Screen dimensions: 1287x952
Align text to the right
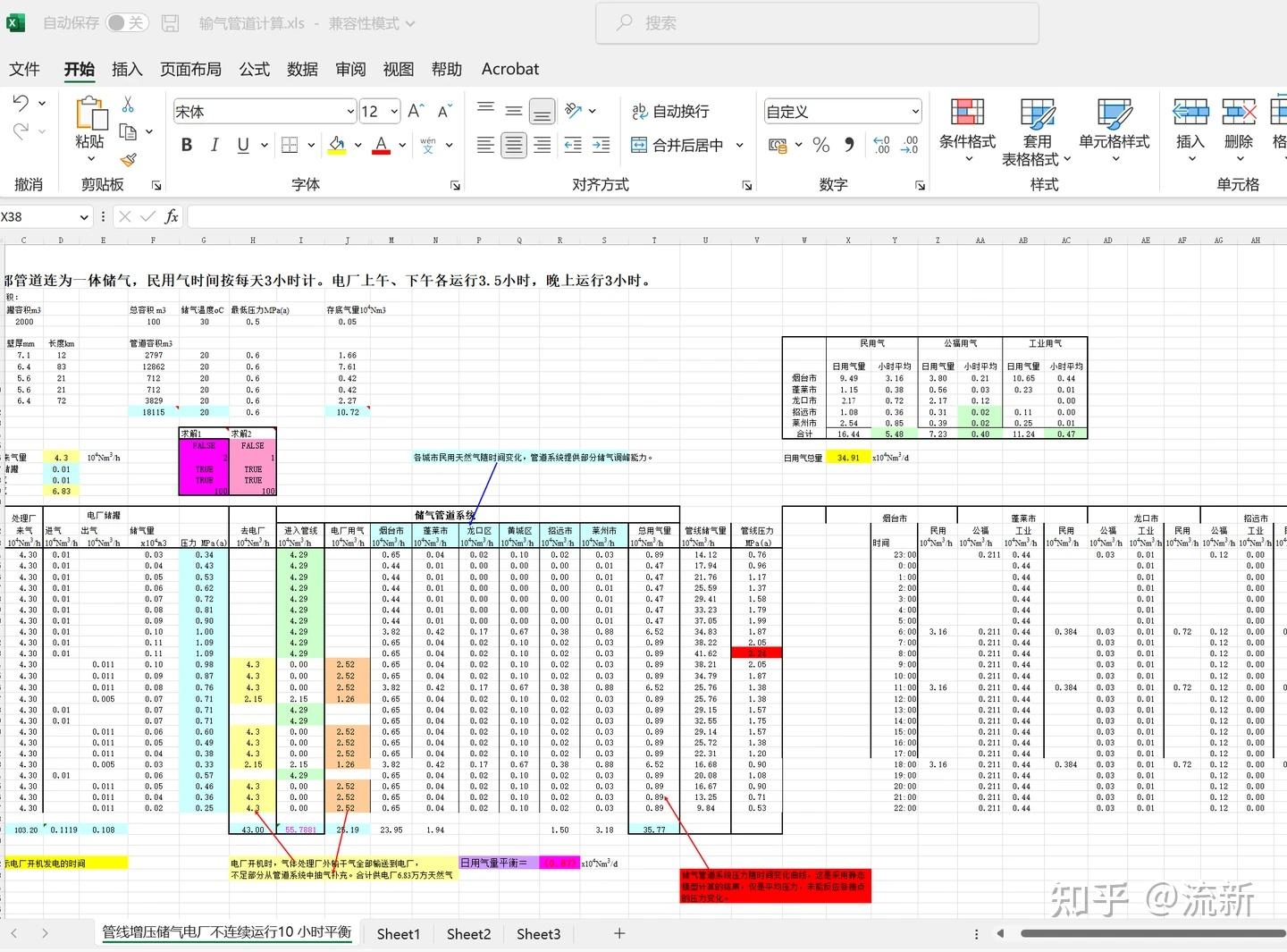click(543, 145)
